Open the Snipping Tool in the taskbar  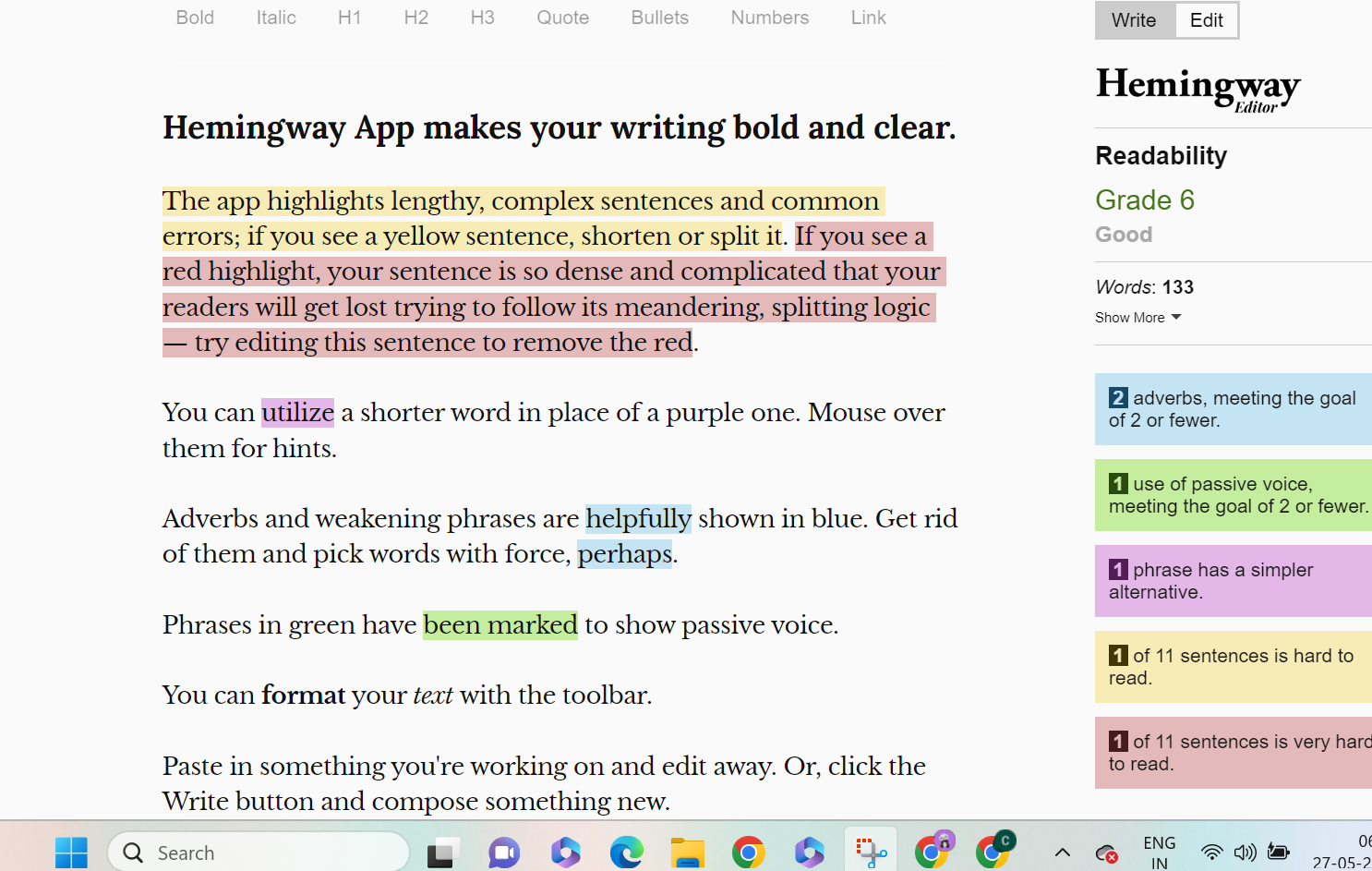[x=870, y=852]
